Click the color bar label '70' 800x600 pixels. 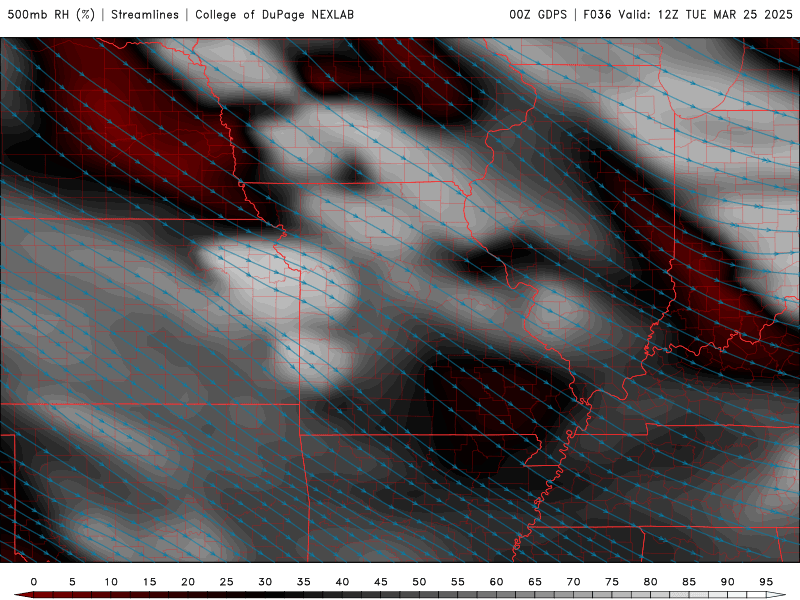(573, 582)
